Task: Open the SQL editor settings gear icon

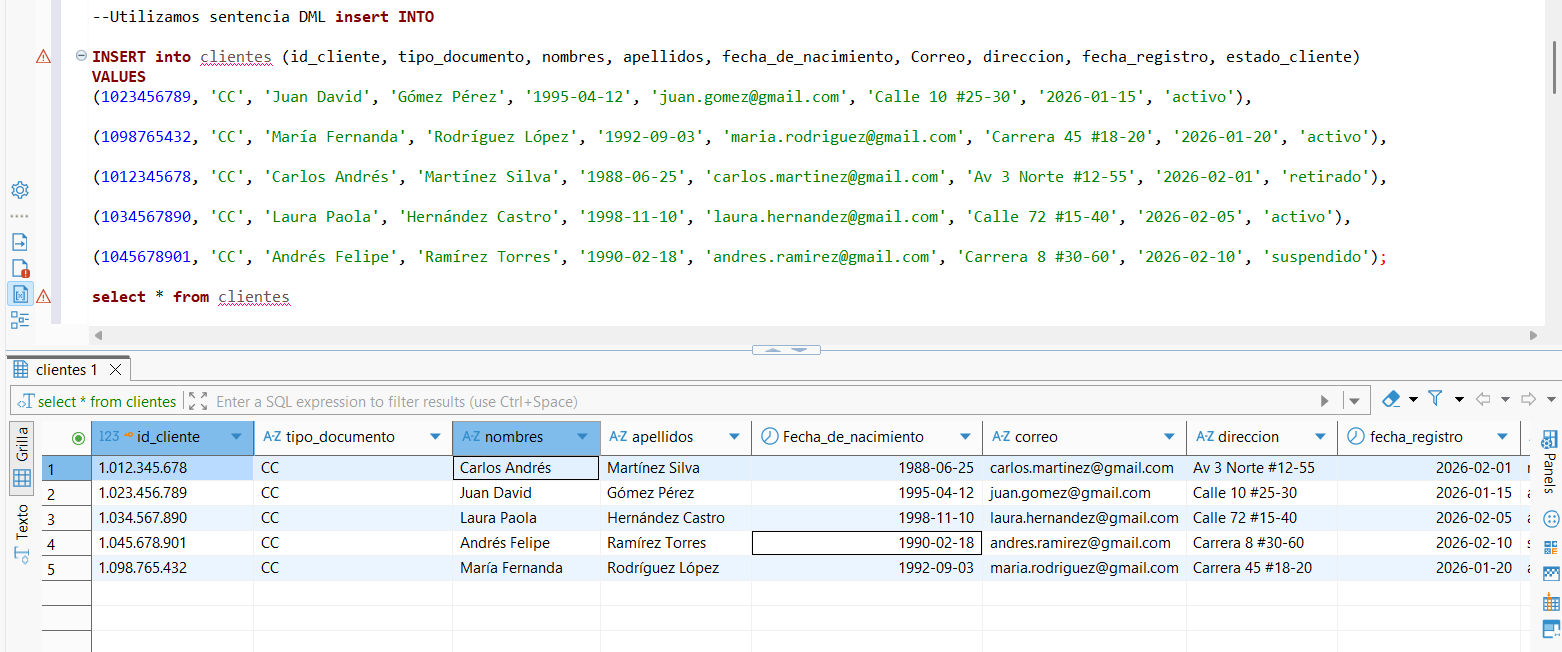Action: tap(19, 190)
